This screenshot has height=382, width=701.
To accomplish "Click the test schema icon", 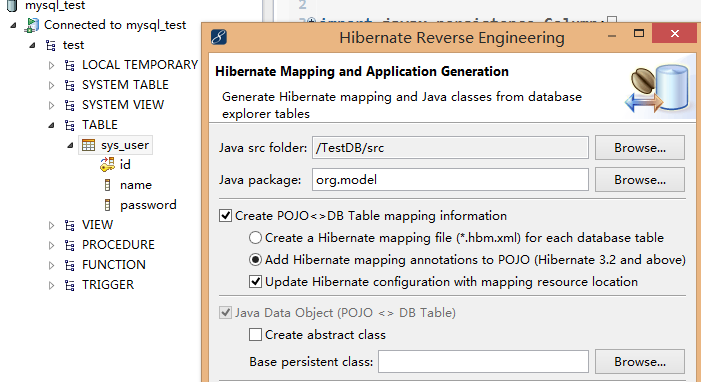I will [x=51, y=45].
